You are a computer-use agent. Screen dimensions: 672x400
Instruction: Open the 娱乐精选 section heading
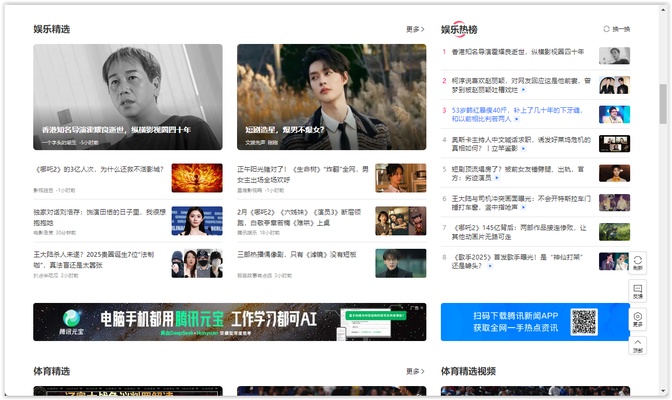pyautogui.click(x=51, y=29)
